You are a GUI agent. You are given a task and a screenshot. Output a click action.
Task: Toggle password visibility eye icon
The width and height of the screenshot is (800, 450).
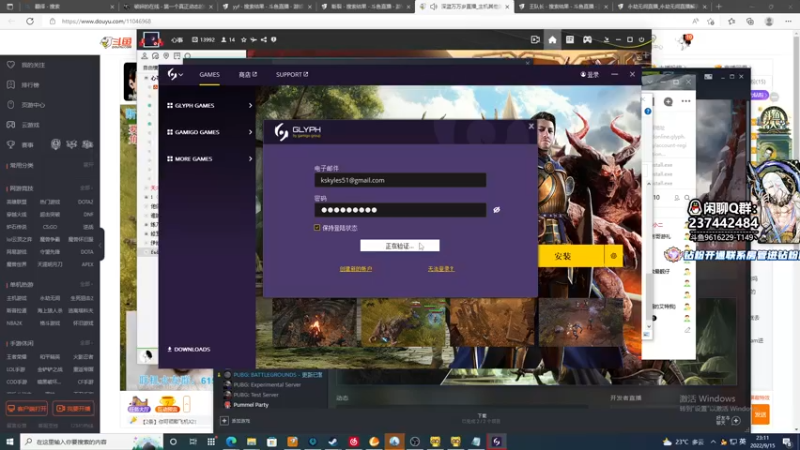pyautogui.click(x=496, y=210)
